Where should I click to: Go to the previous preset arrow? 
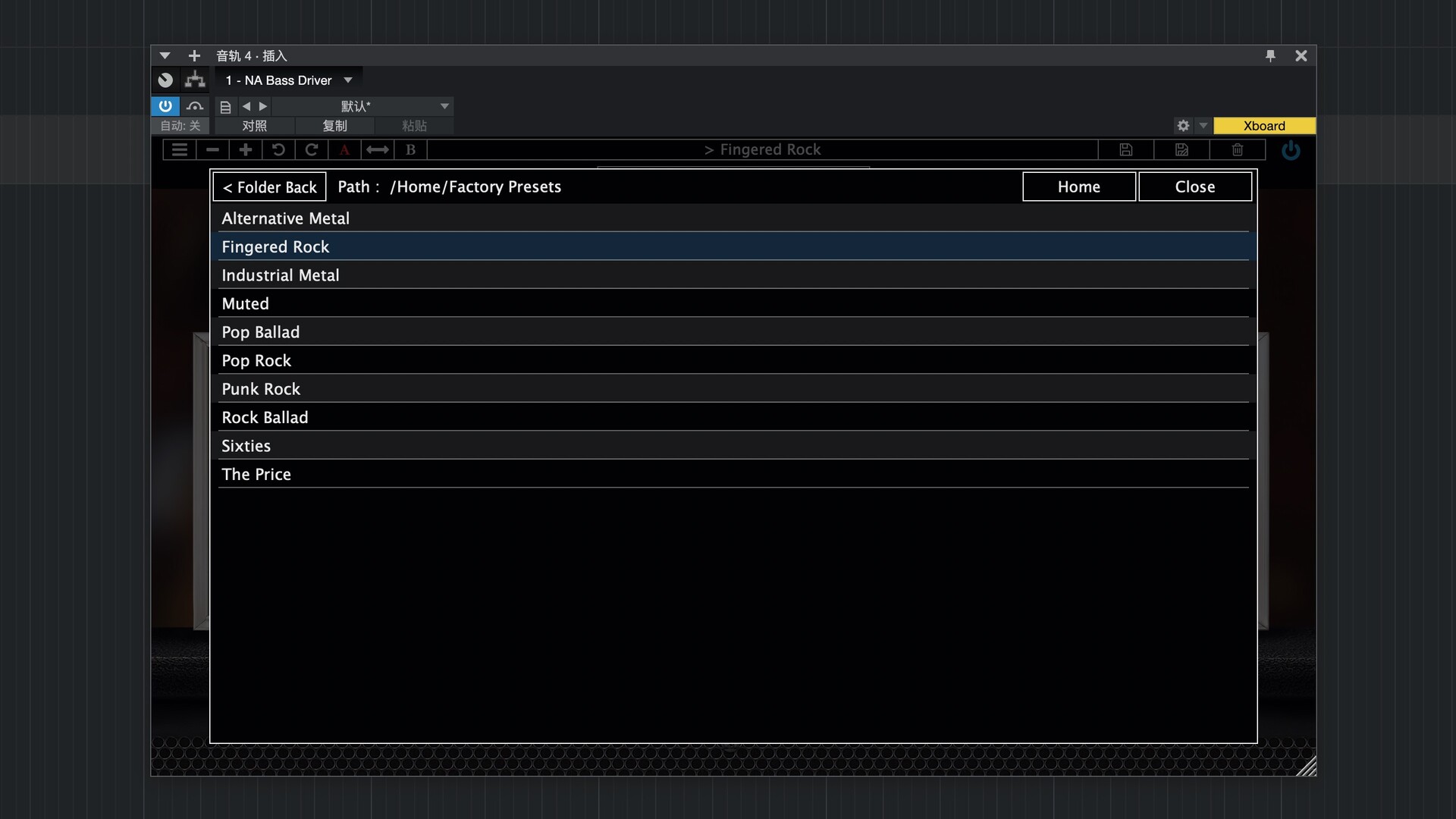[246, 106]
